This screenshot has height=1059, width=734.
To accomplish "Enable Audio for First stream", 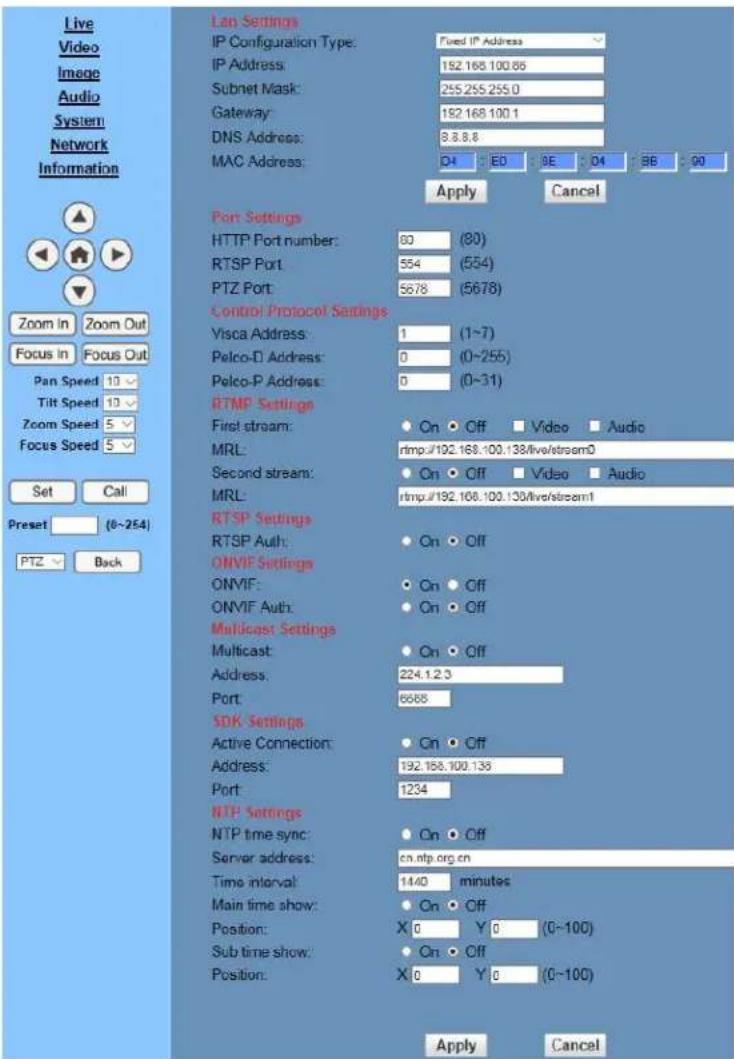I will (x=594, y=426).
